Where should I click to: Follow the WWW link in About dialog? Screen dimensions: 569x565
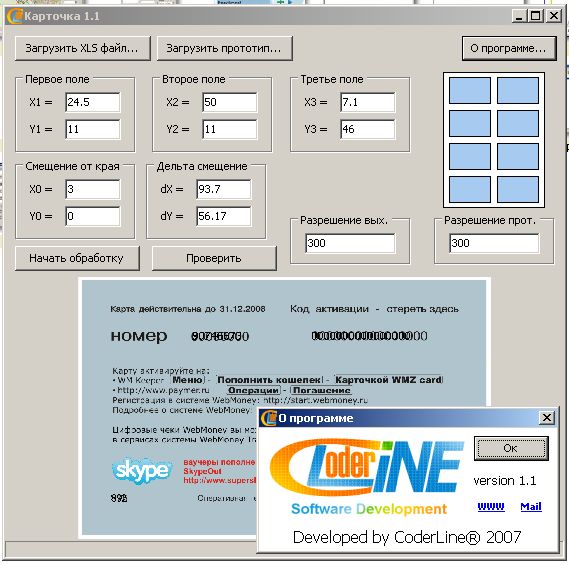491,507
